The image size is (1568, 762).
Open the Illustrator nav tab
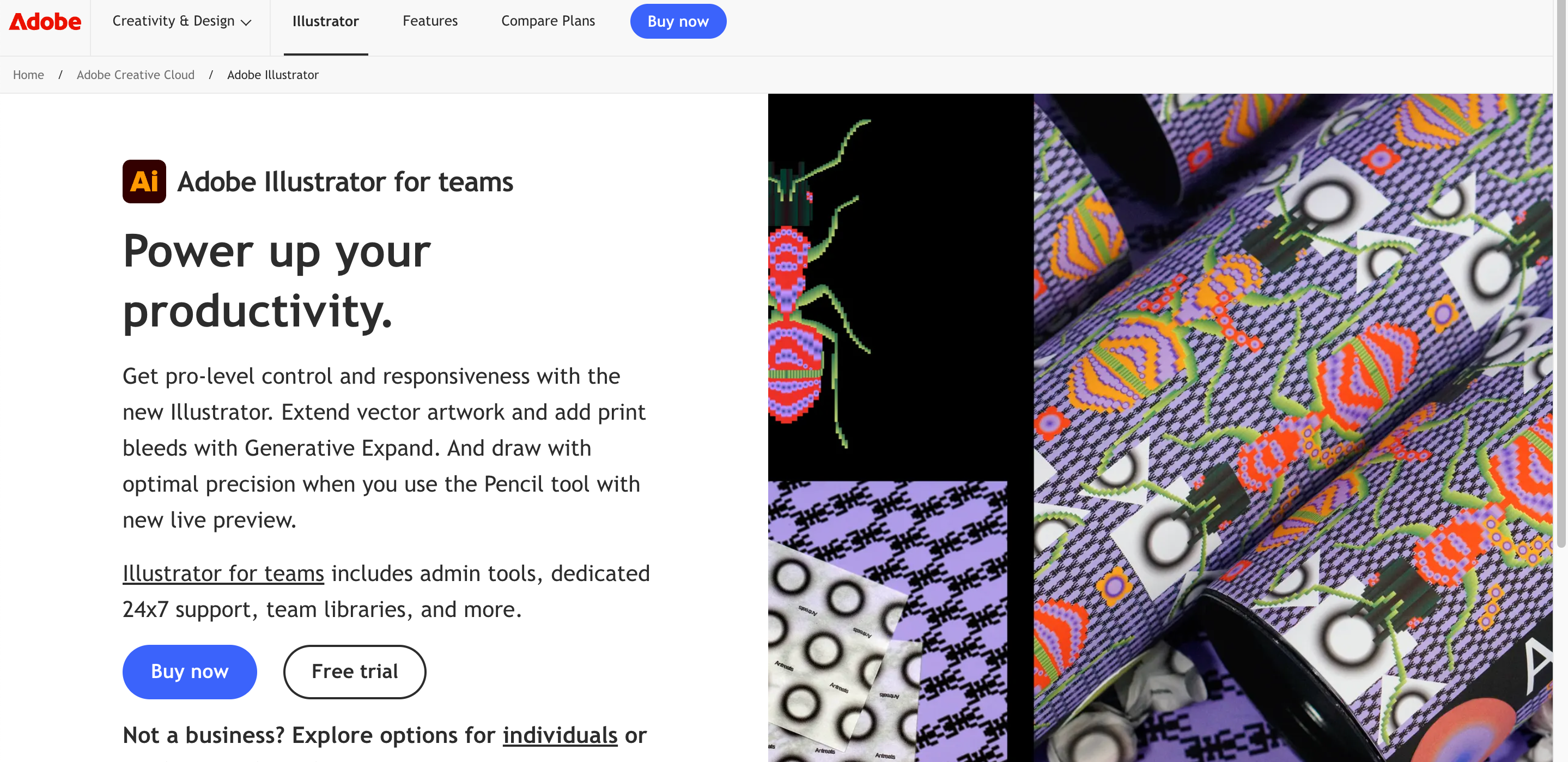pyautogui.click(x=325, y=21)
